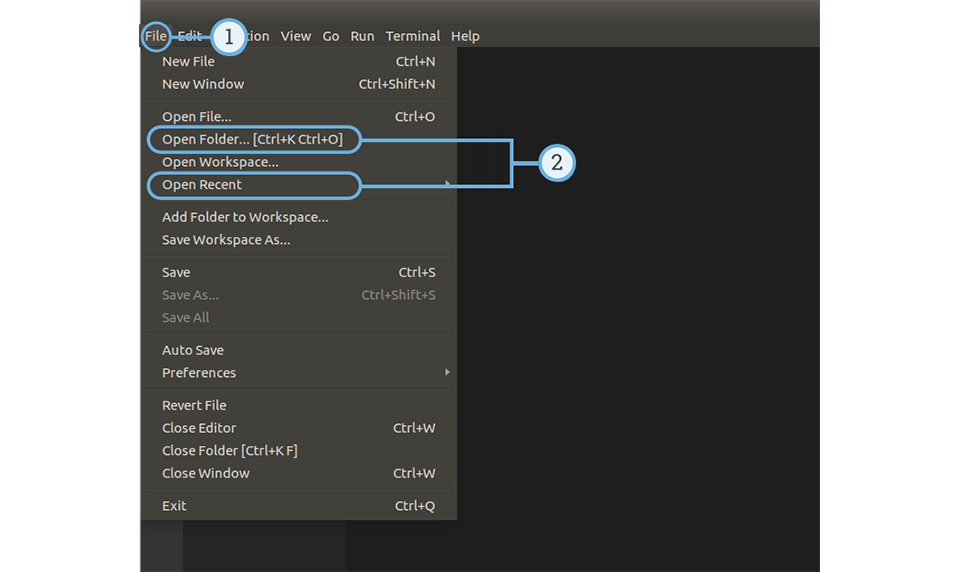The height and width of the screenshot is (572, 960).
Task: Select Open Workspace... entry
Action: tap(220, 162)
